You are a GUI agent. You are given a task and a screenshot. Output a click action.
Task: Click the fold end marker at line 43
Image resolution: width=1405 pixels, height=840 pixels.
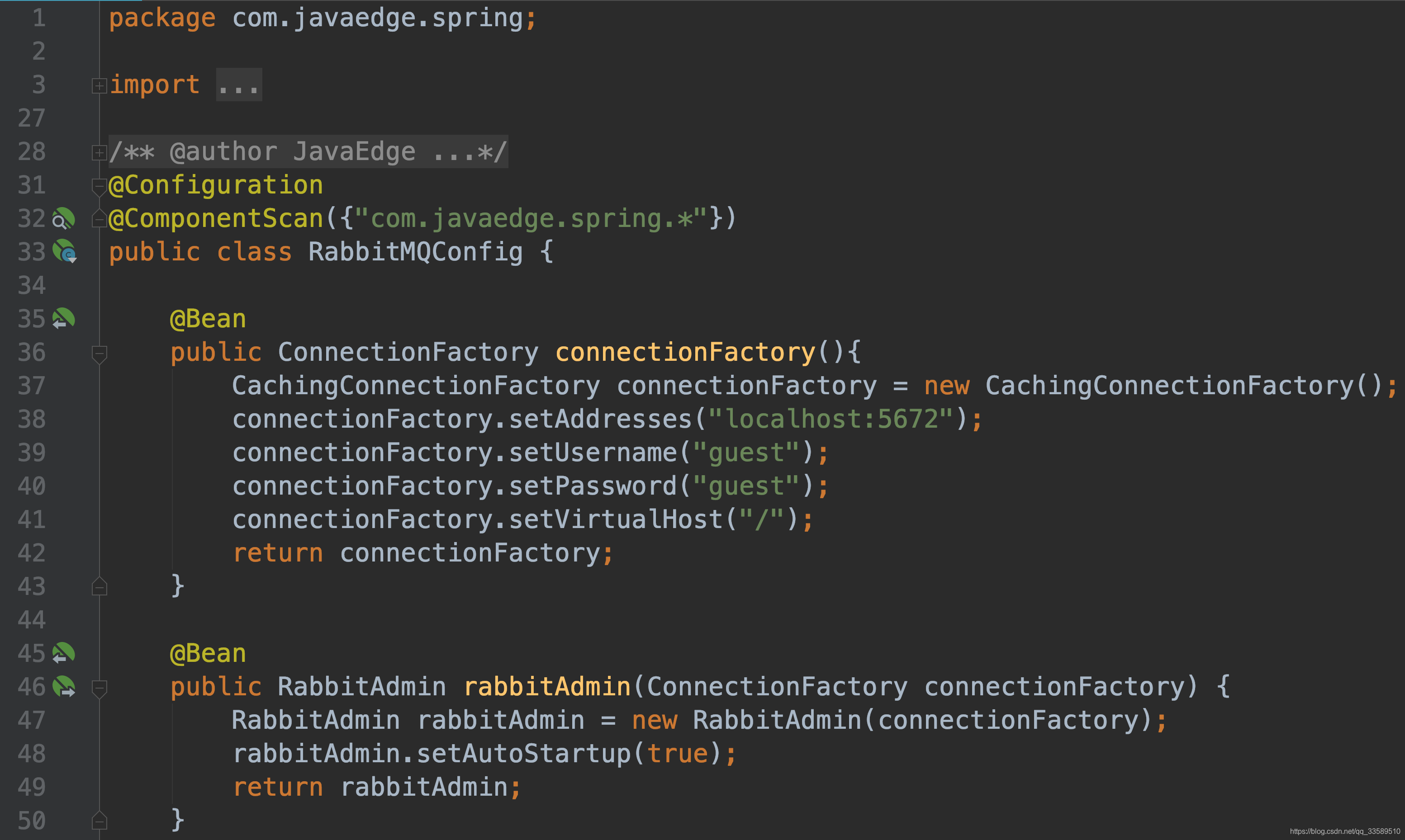click(x=99, y=586)
